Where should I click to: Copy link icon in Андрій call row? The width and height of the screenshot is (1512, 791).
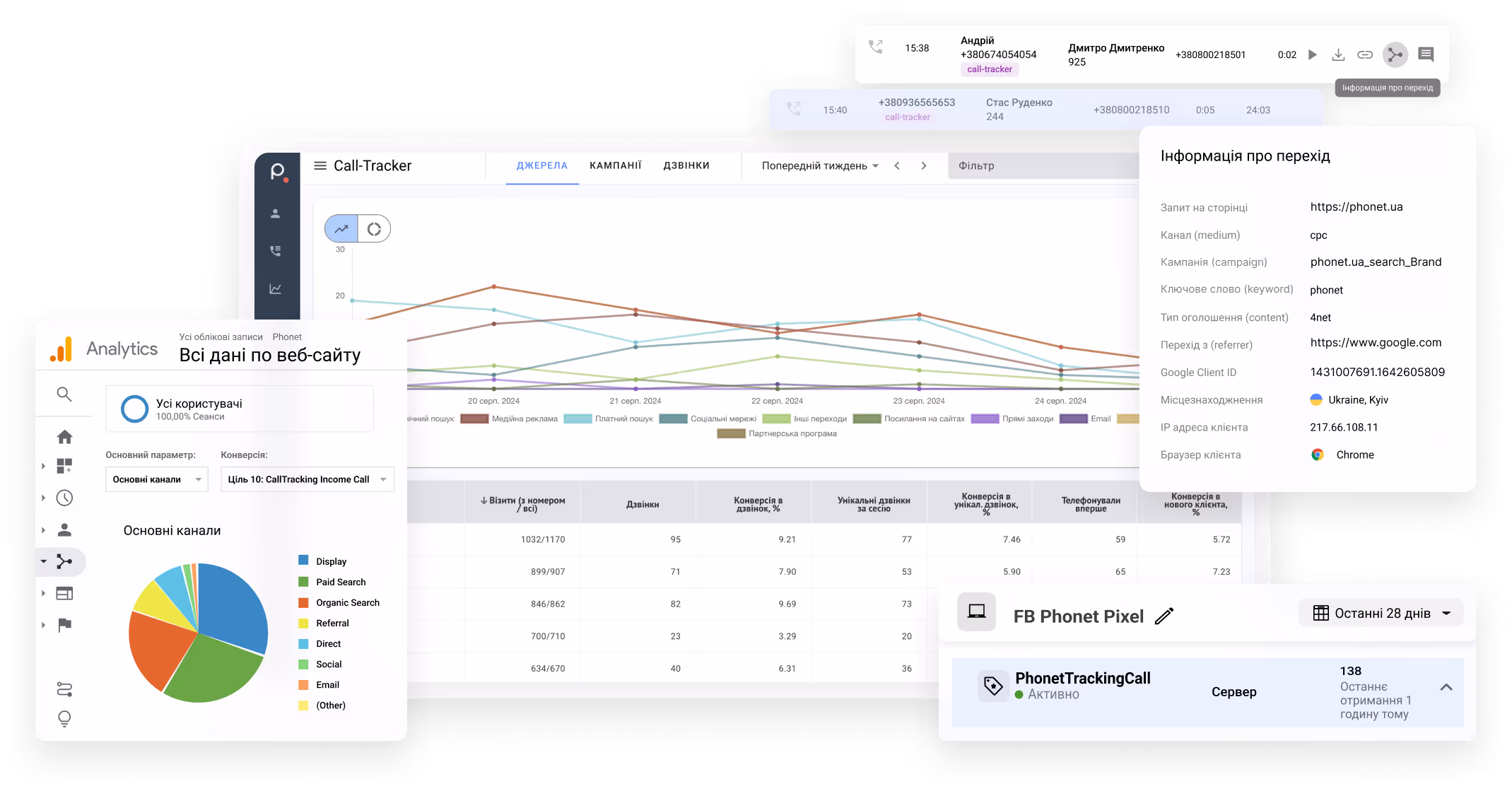1365,54
